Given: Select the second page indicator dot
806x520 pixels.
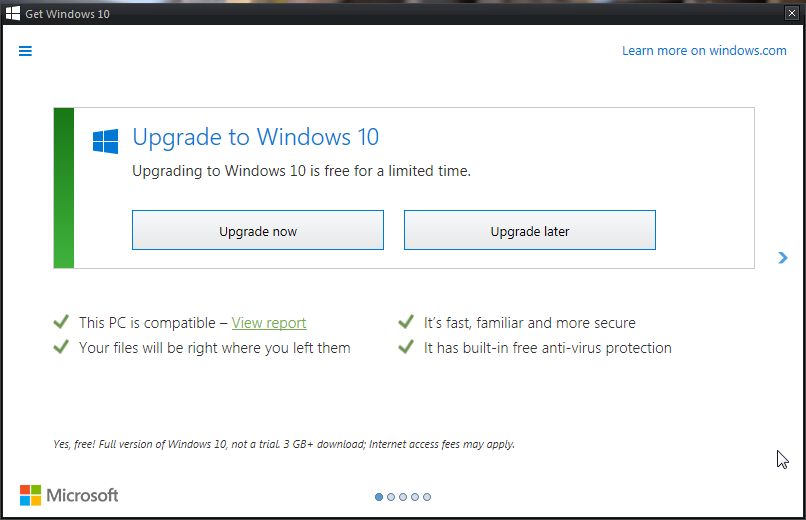Looking at the screenshot, I should 391,497.
